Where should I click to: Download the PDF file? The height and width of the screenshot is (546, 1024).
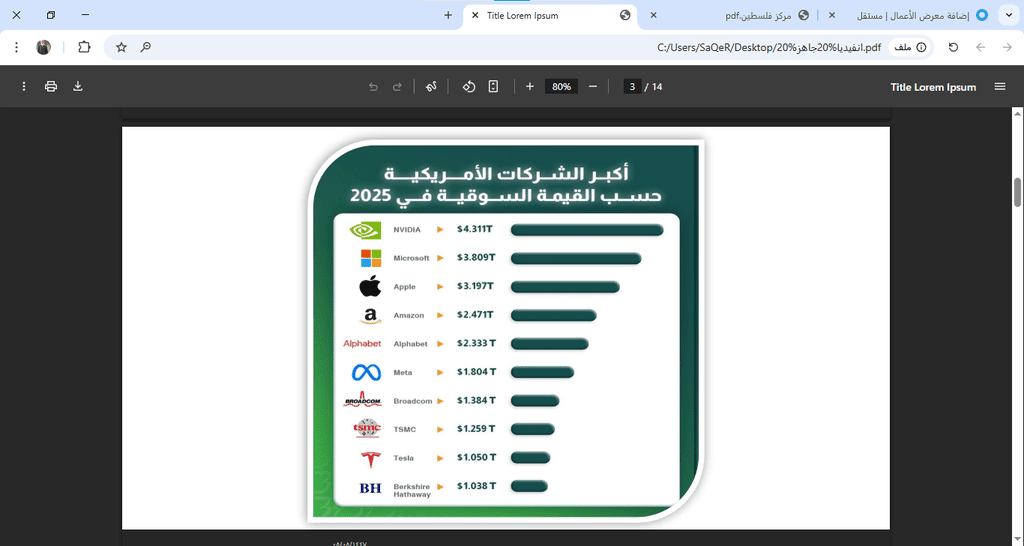78,86
